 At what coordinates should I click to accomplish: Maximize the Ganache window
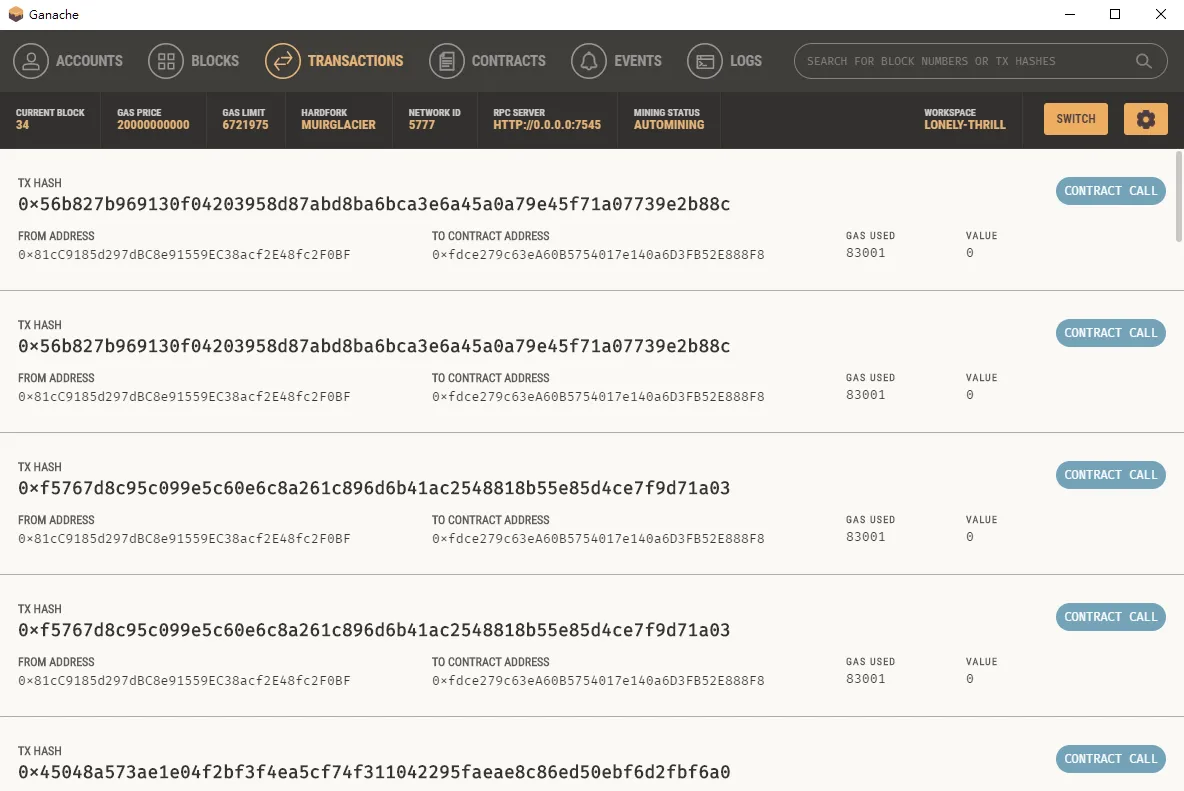pyautogui.click(x=1115, y=15)
